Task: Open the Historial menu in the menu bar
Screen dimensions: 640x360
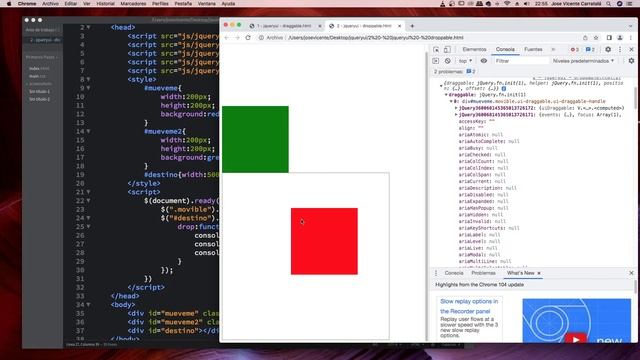Action: 105,4
